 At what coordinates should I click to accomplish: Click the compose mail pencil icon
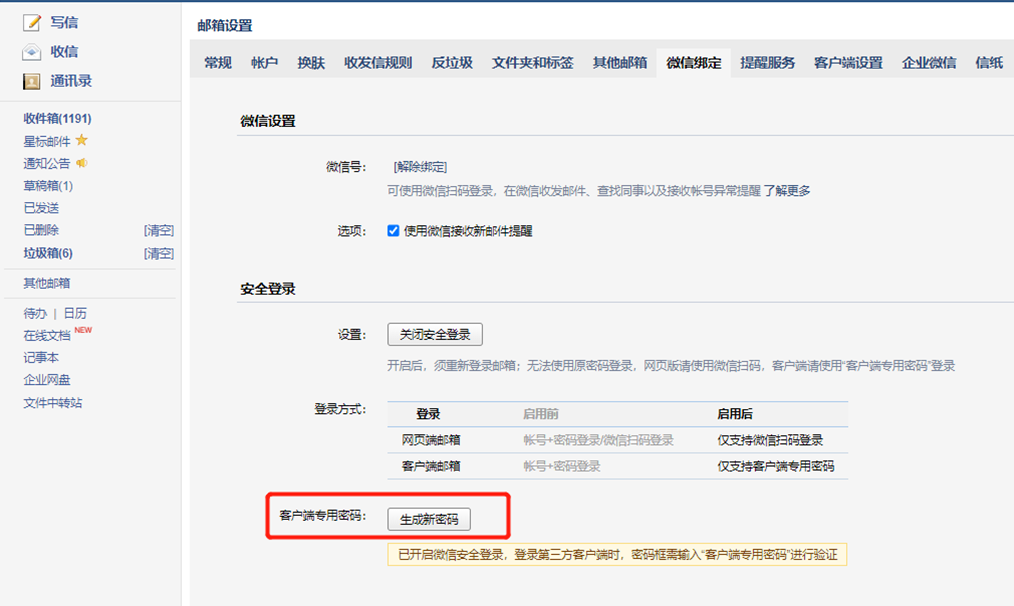point(32,23)
